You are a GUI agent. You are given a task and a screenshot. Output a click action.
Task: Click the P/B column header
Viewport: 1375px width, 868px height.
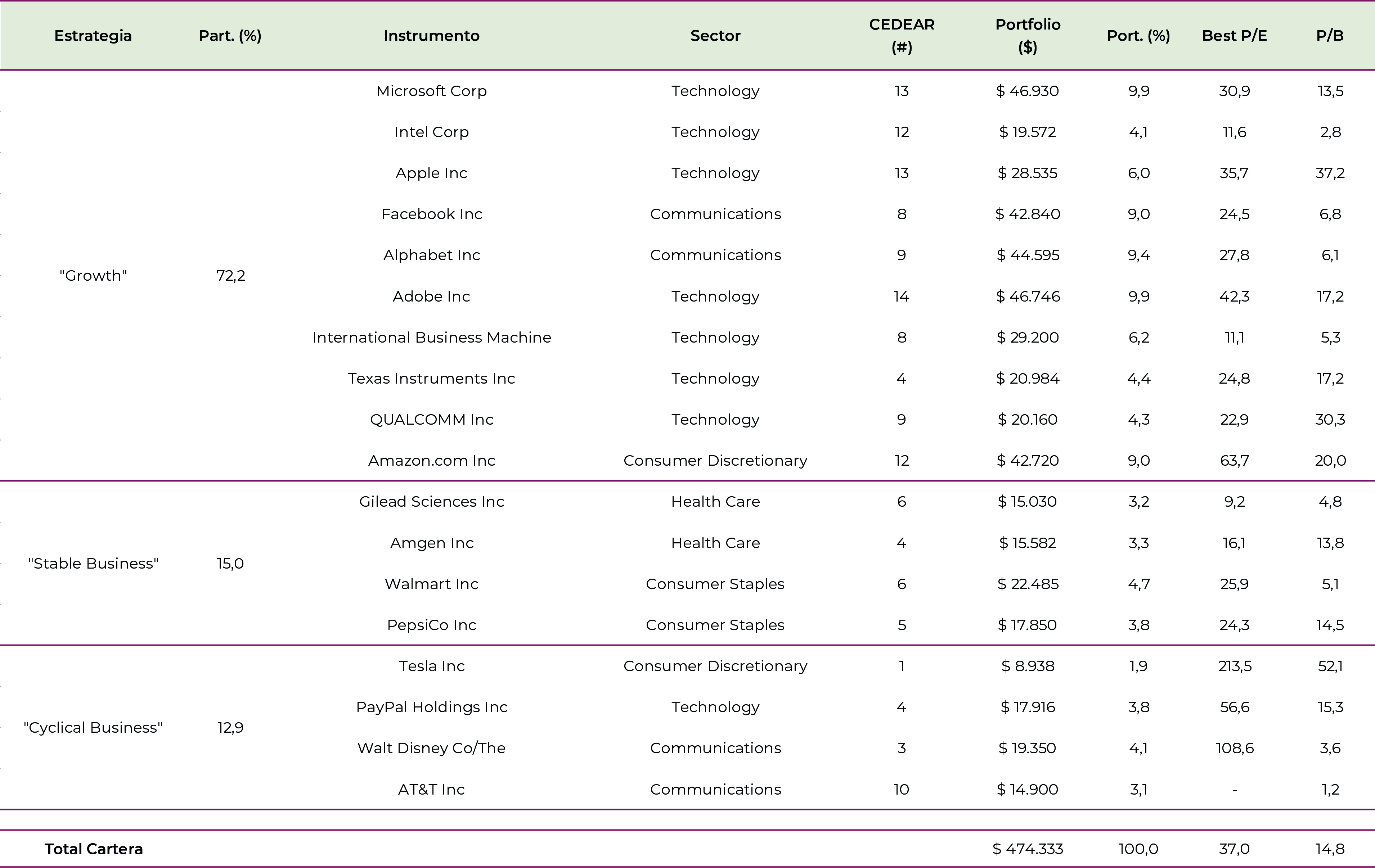tap(1330, 36)
